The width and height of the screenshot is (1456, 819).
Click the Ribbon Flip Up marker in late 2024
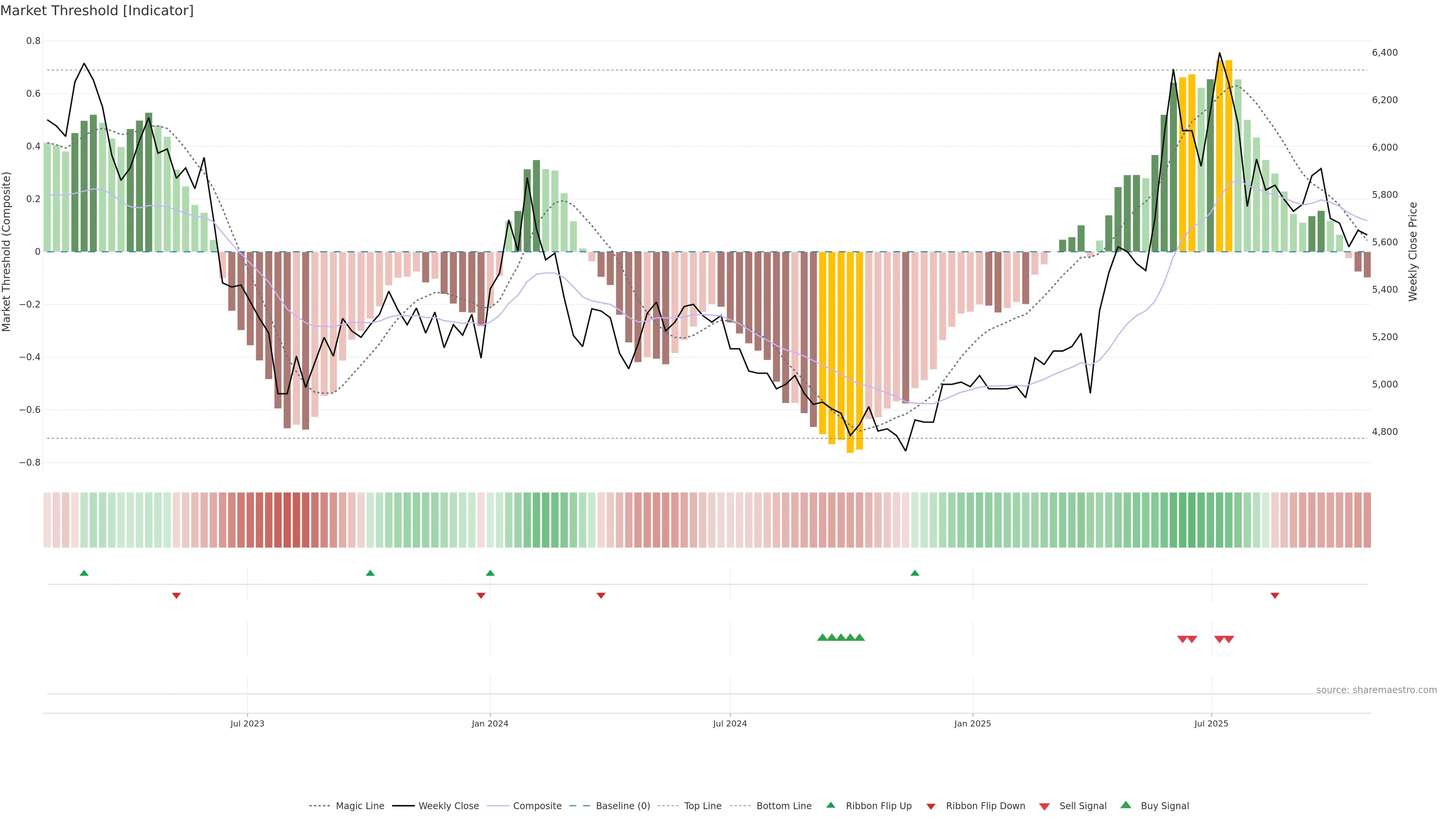tap(915, 573)
